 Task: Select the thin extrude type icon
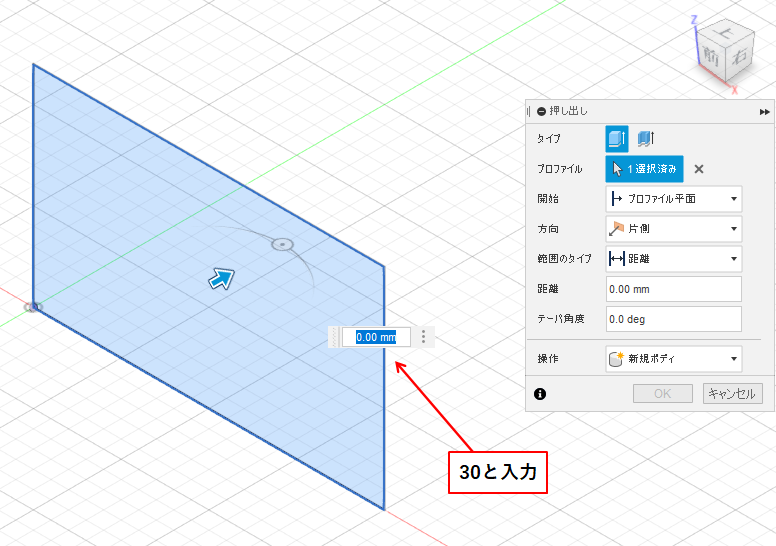point(645,139)
